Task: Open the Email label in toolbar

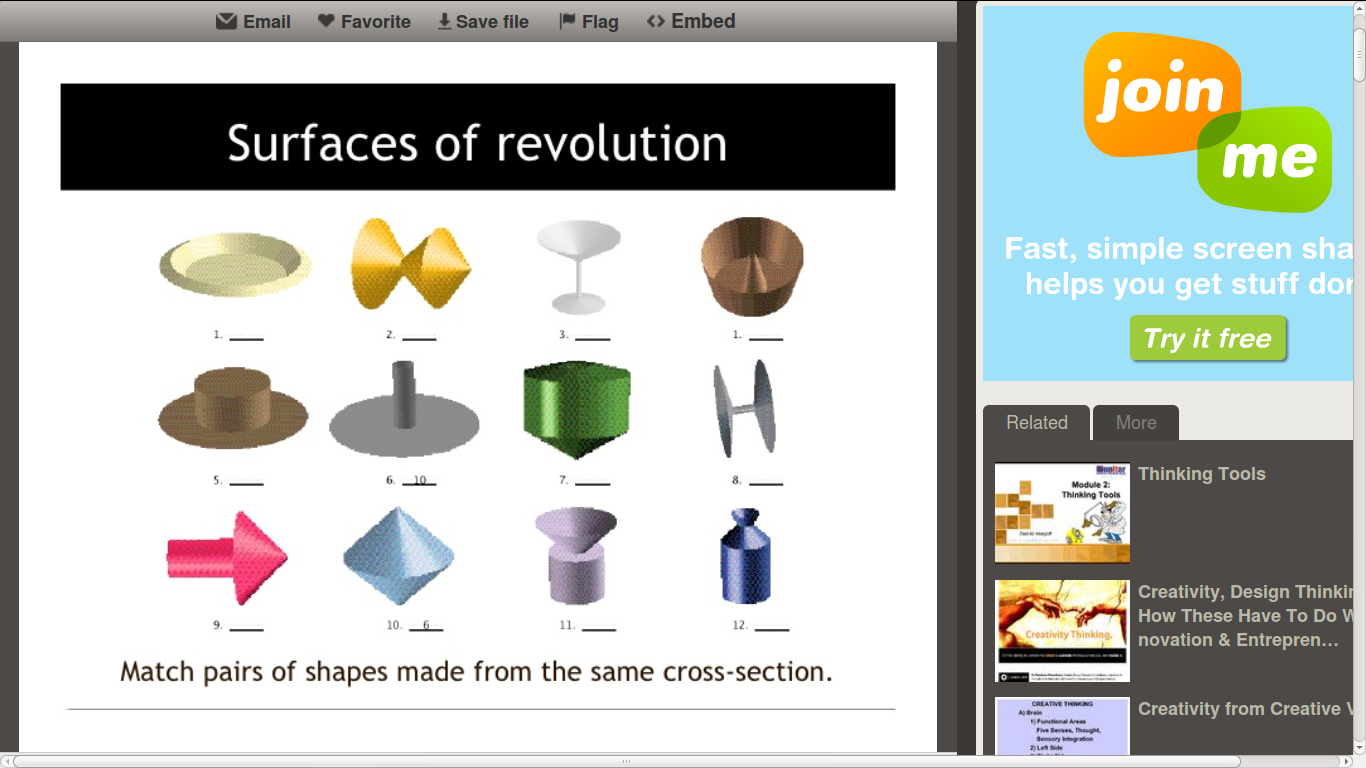Action: click(267, 22)
